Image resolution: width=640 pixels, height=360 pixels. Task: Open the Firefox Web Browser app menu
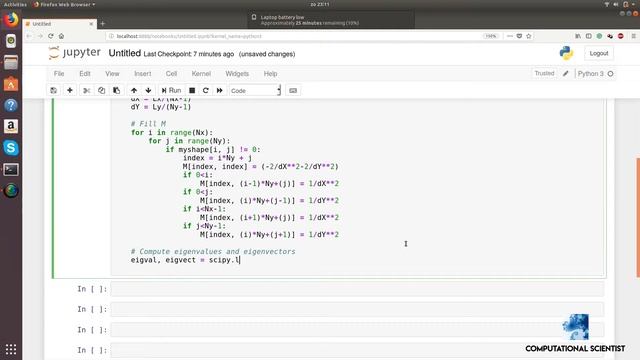64,4
